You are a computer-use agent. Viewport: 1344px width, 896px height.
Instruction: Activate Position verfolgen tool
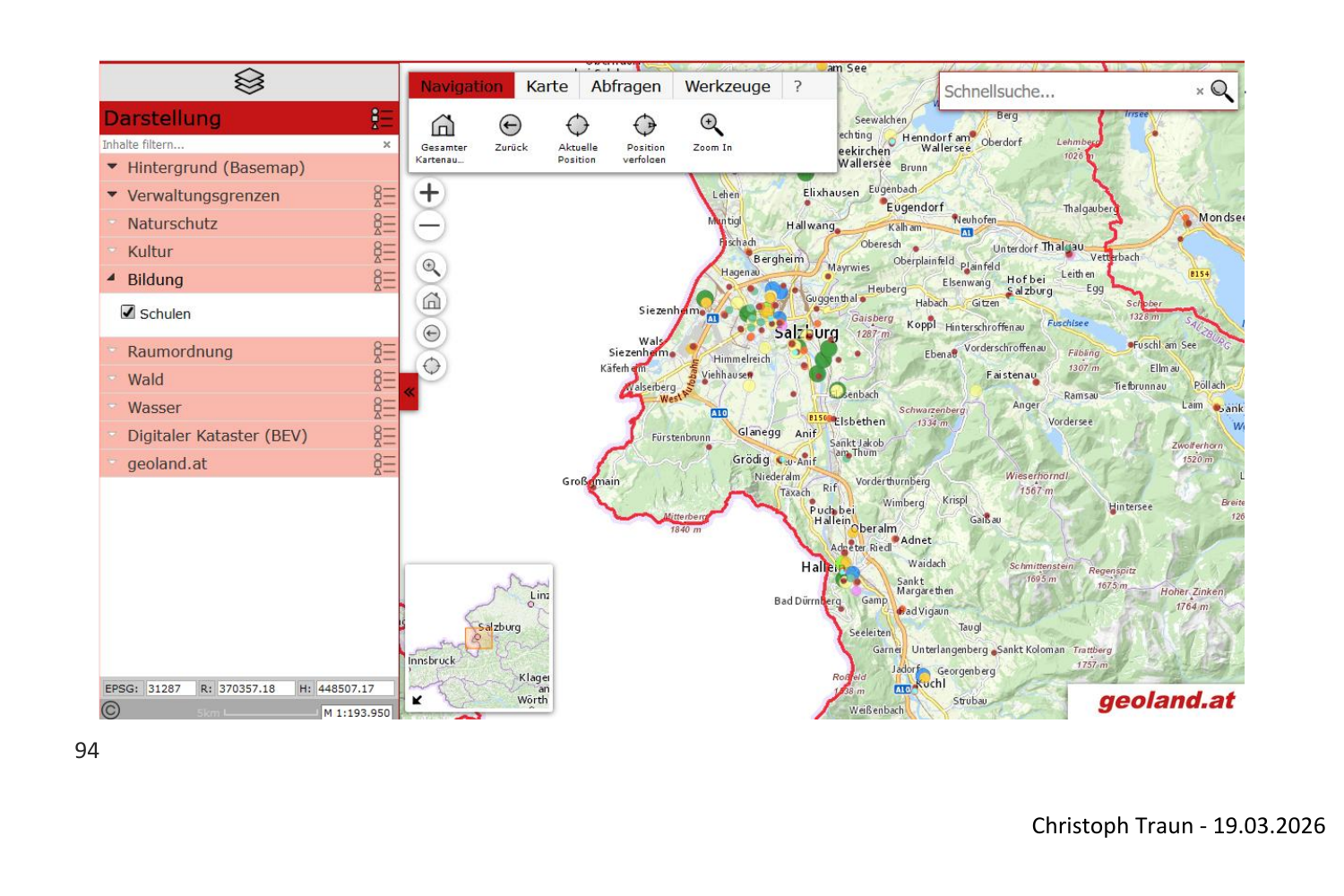(x=645, y=126)
